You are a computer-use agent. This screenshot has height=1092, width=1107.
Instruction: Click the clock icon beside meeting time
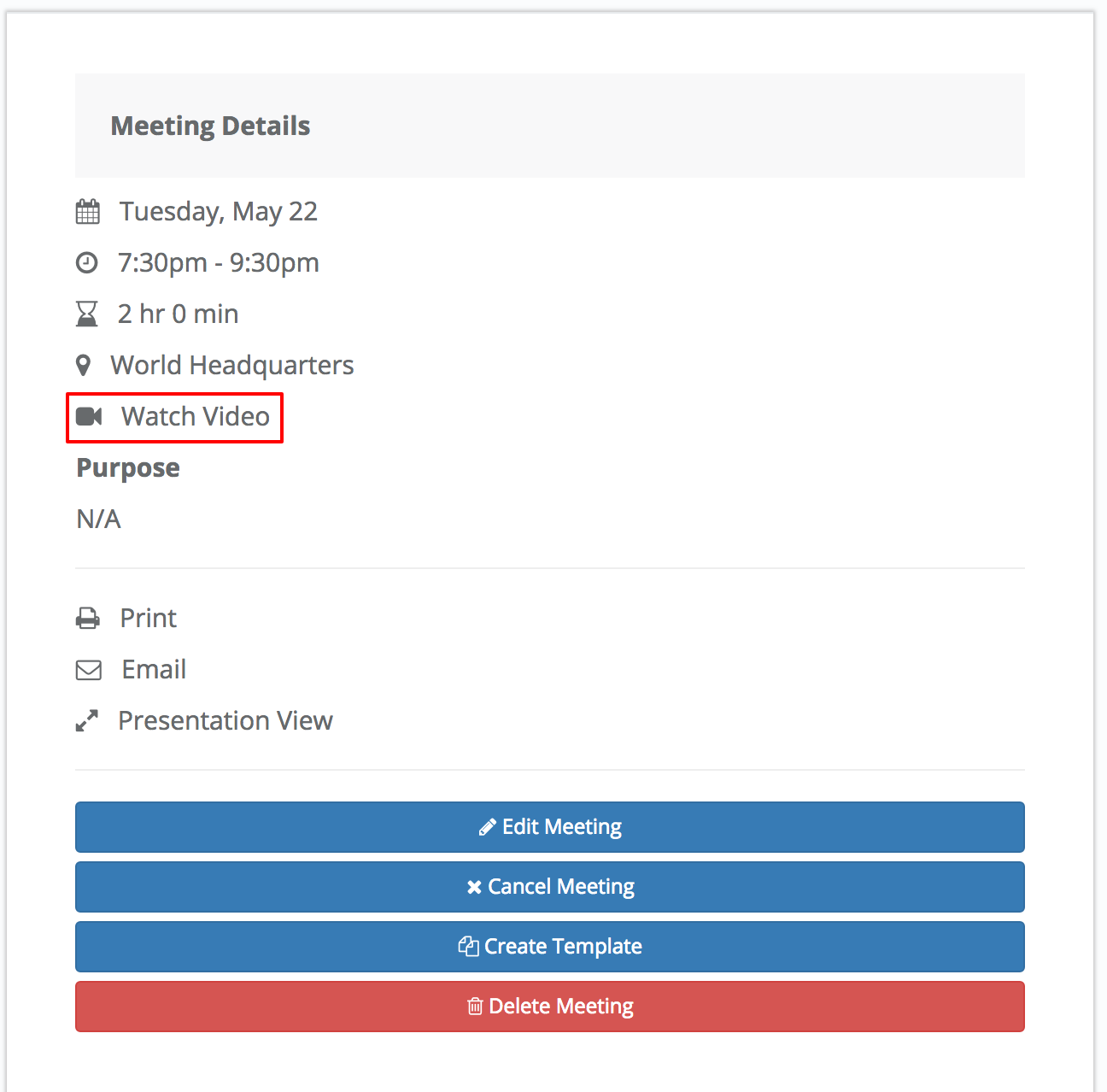[x=87, y=262]
